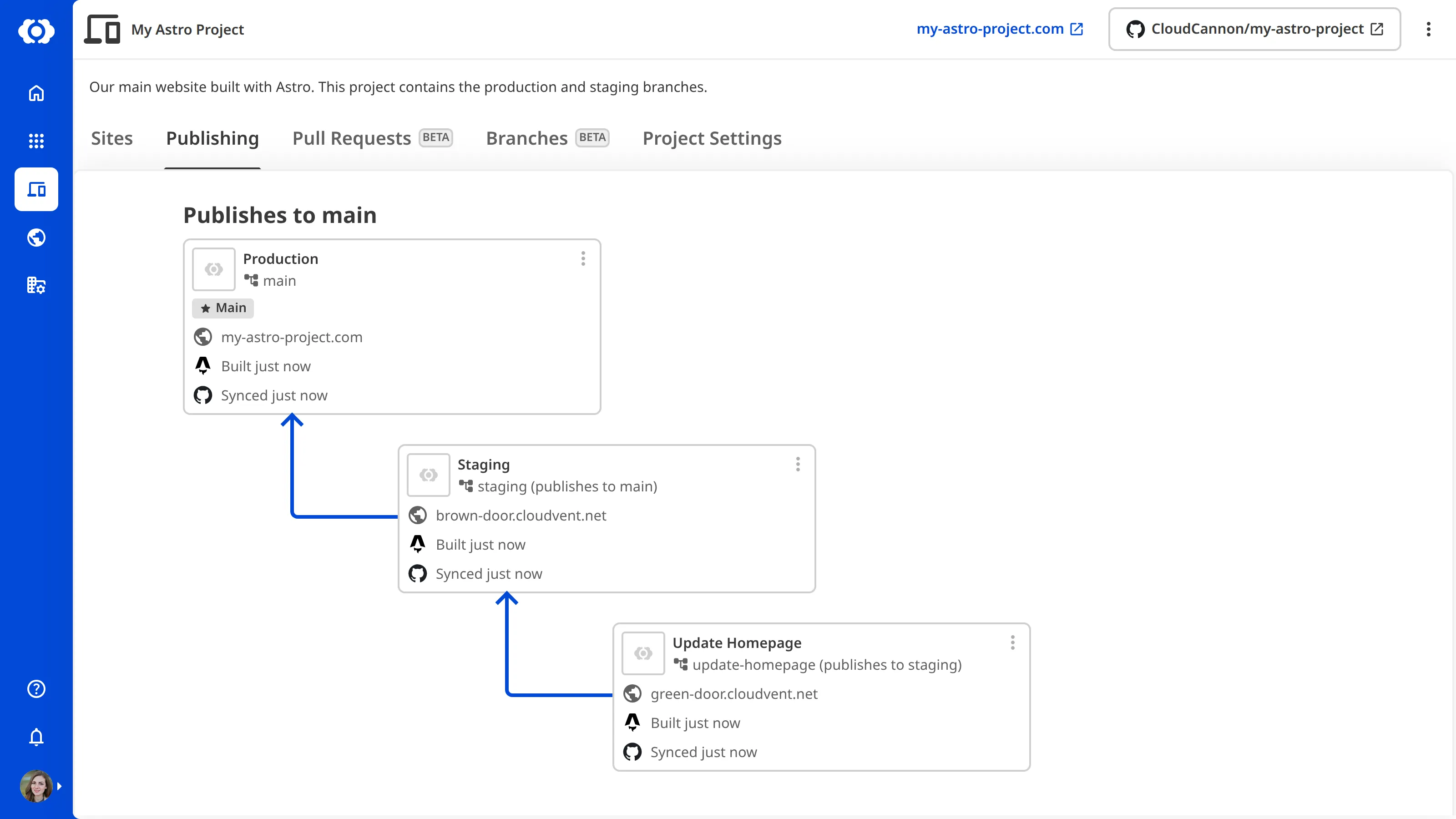Click the Staging site thumbnail
The height and width of the screenshot is (819, 1456).
429,475
